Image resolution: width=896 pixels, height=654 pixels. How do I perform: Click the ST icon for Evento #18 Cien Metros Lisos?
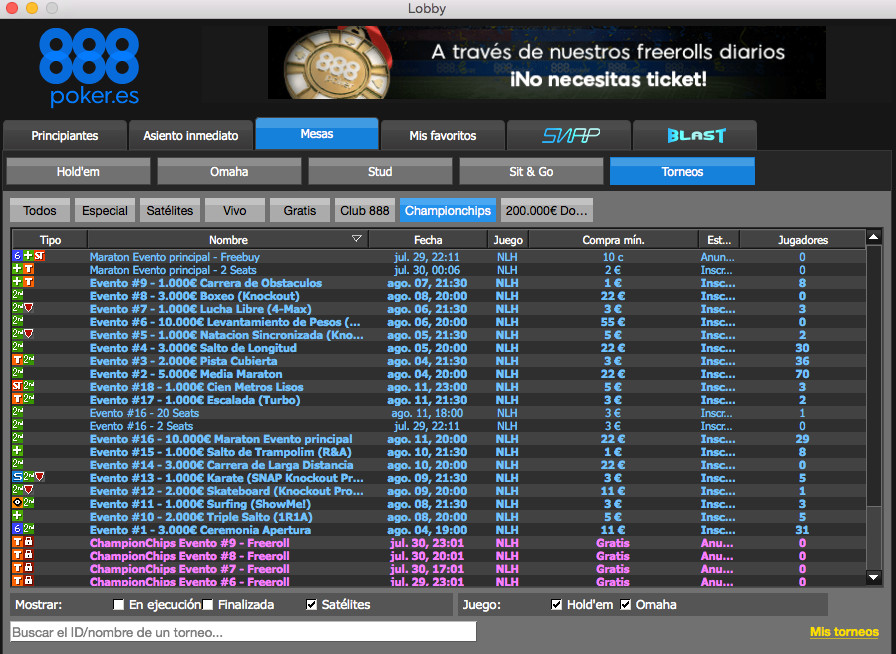pos(17,386)
